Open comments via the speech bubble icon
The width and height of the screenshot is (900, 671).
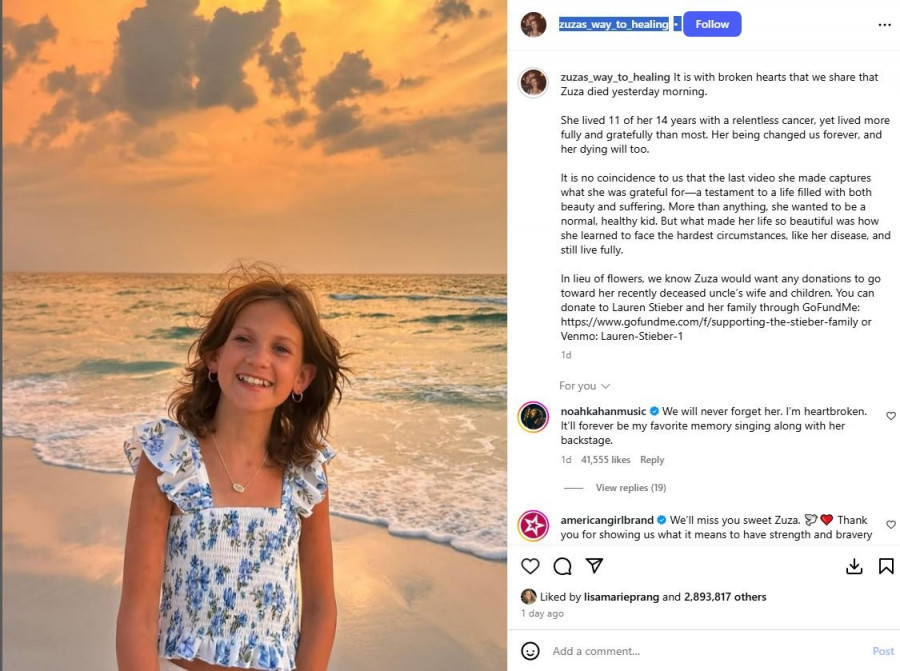(x=562, y=566)
